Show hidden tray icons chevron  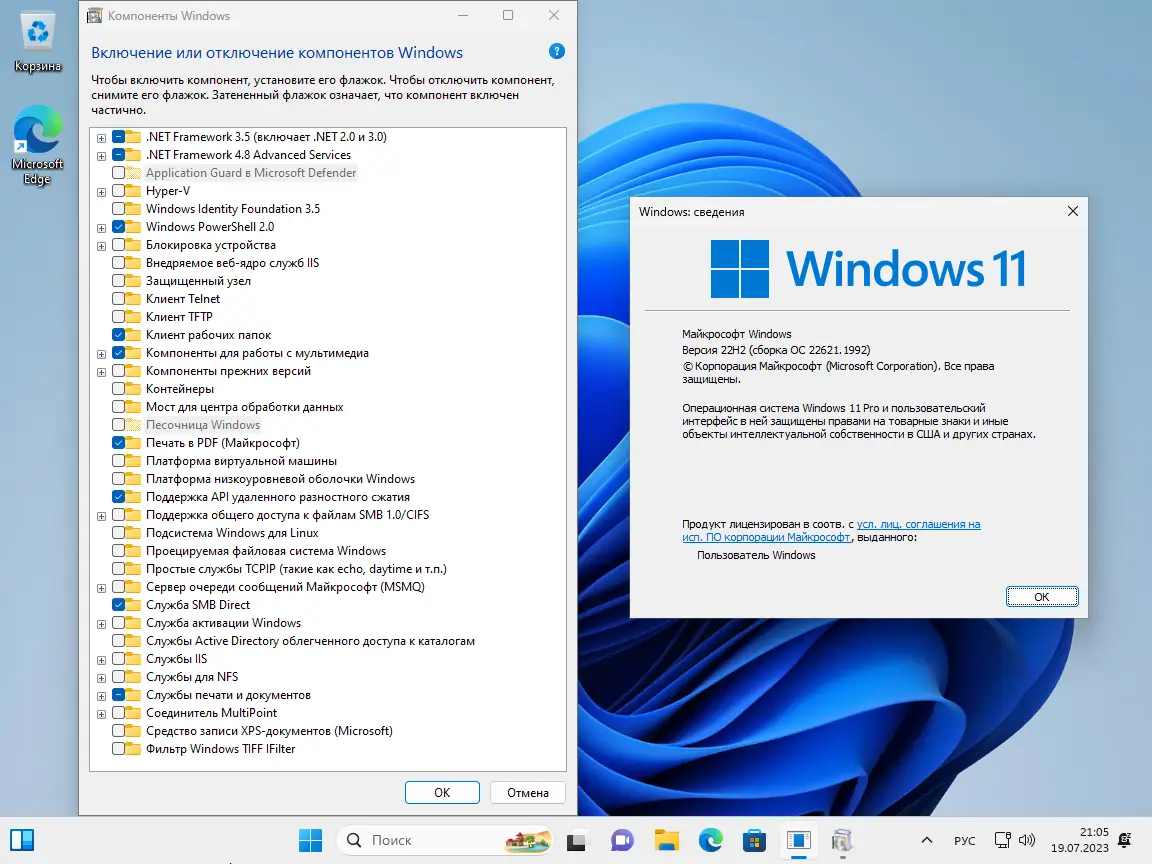pos(926,840)
